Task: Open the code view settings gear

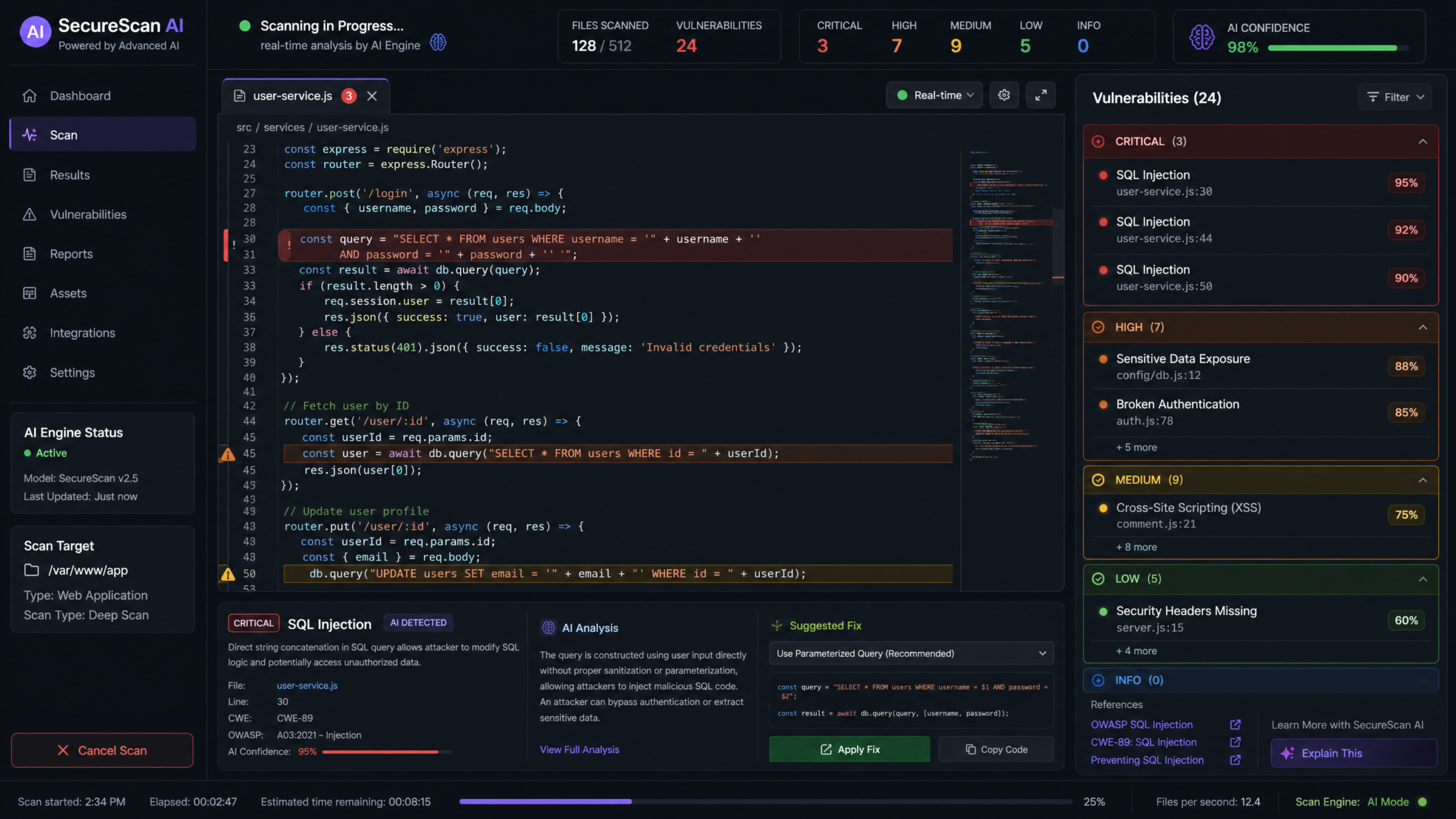Action: (x=1004, y=95)
